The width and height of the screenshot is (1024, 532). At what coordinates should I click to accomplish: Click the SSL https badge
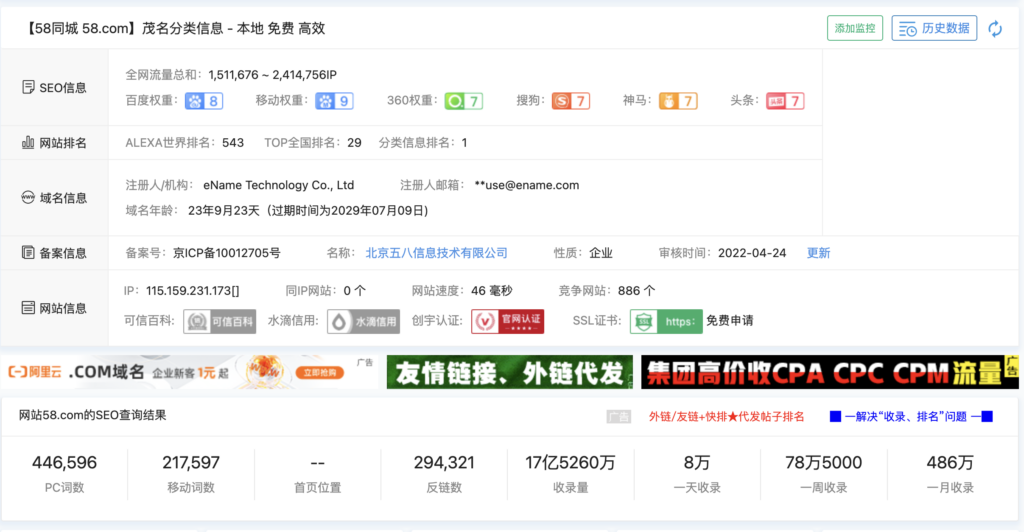click(x=666, y=321)
